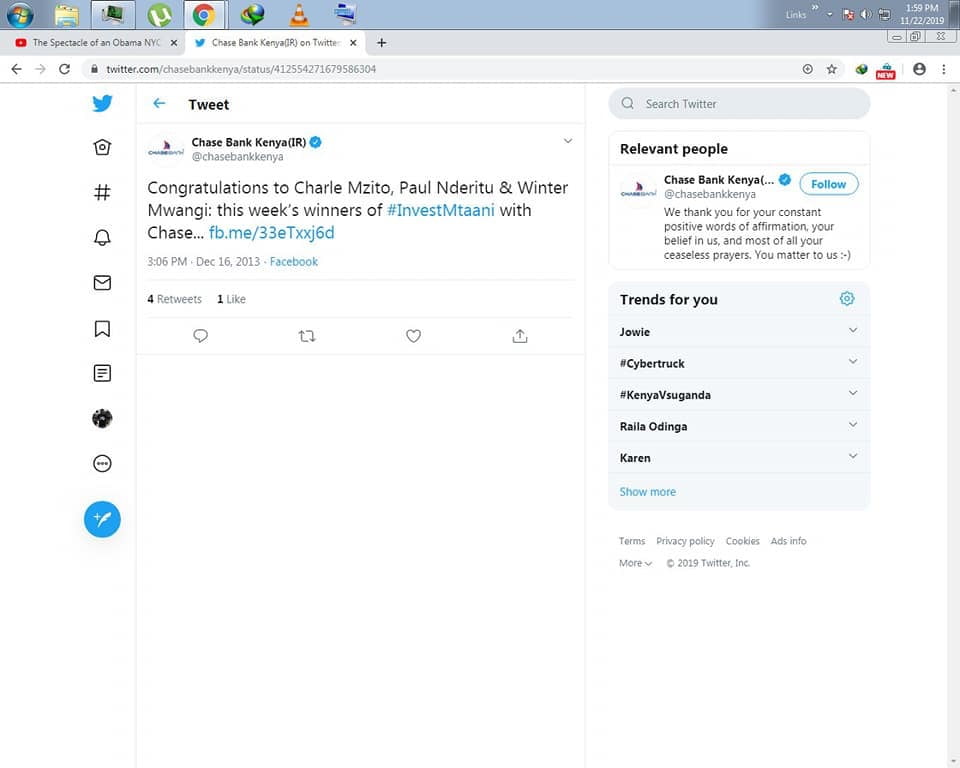The image size is (960, 768).
Task: Reply to the Chase Bank tweet
Action: point(200,336)
